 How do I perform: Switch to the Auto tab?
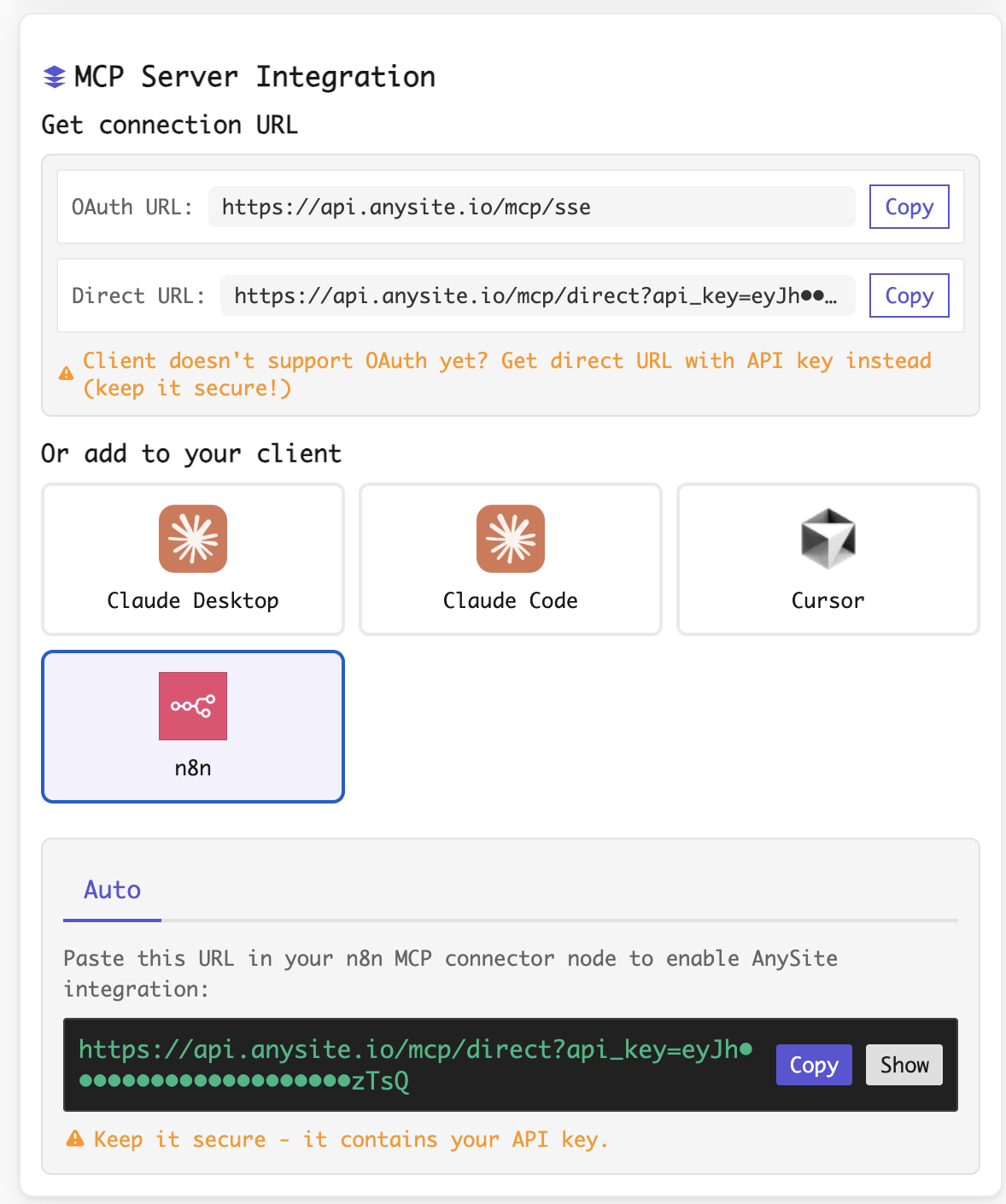click(x=111, y=890)
